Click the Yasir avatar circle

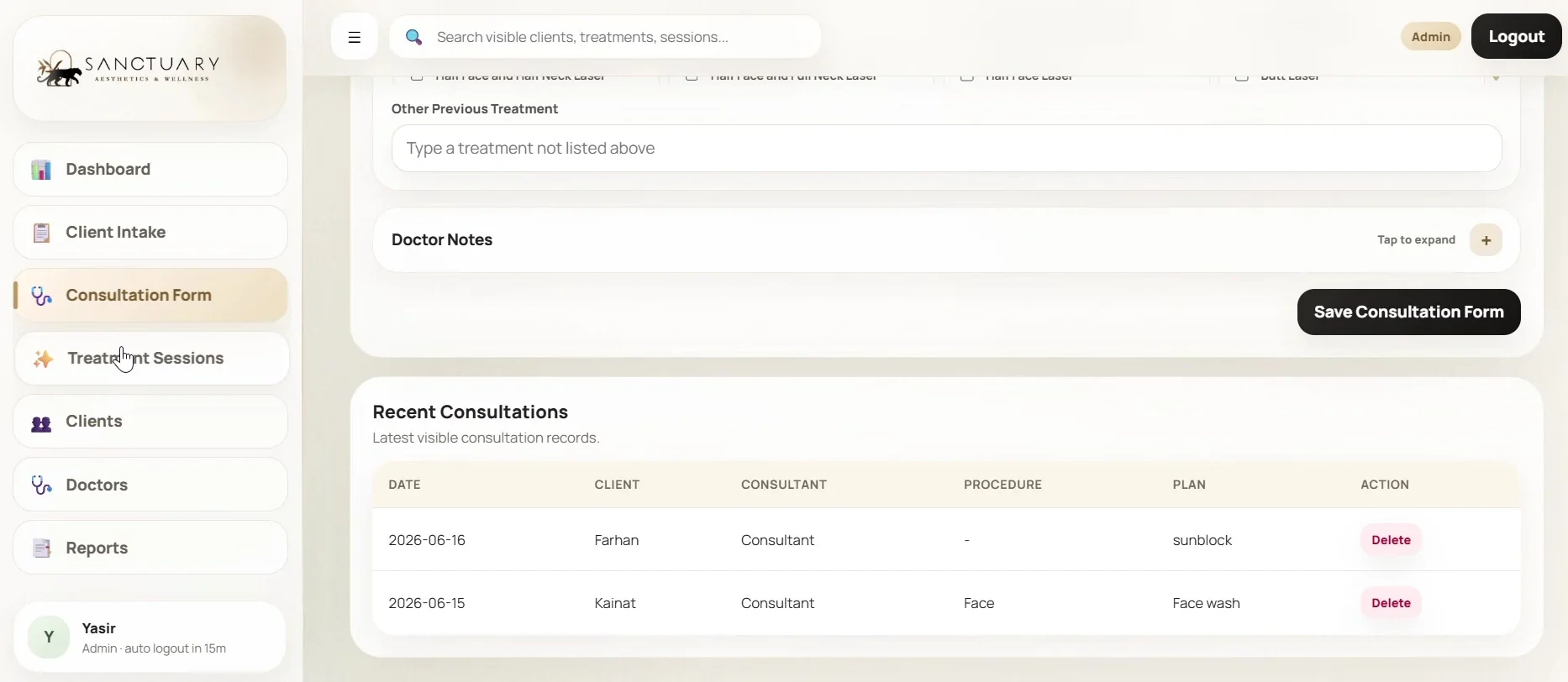[49, 637]
